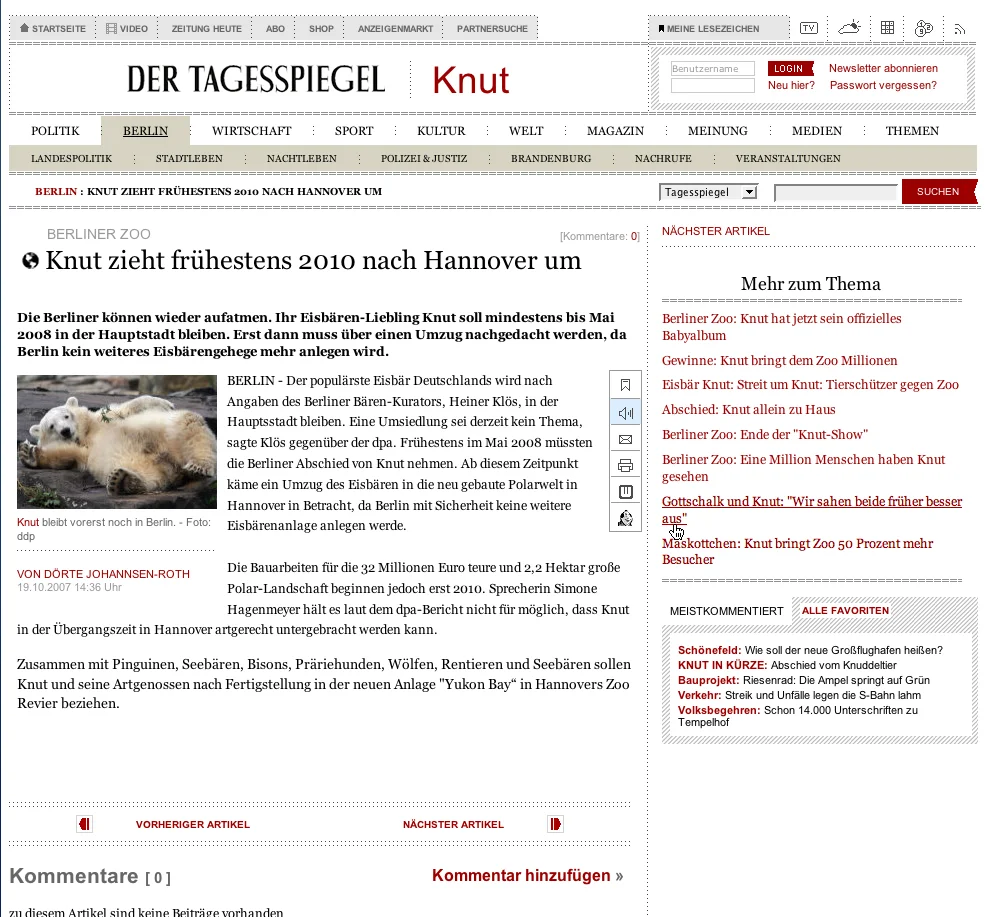Viewport: 985px width, 917px height.
Task: Open the Kommentar hinzufügen link
Action: tap(519, 874)
